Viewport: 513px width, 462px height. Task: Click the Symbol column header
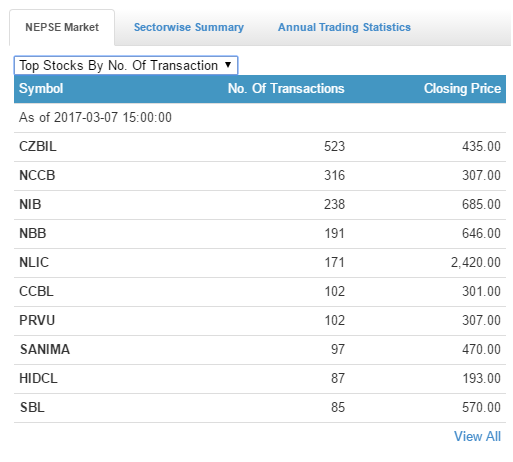click(x=41, y=89)
